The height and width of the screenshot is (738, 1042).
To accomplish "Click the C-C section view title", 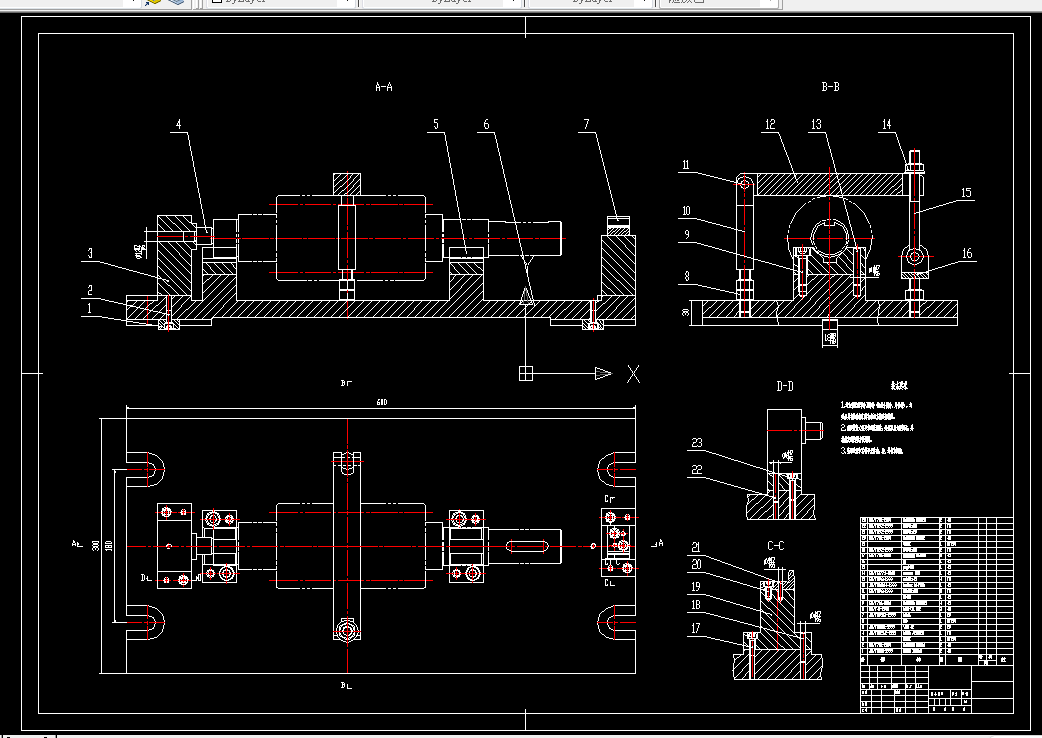I will [x=776, y=545].
